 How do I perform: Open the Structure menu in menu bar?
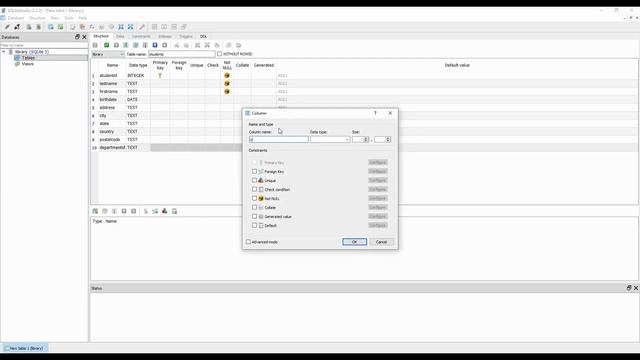point(38,18)
